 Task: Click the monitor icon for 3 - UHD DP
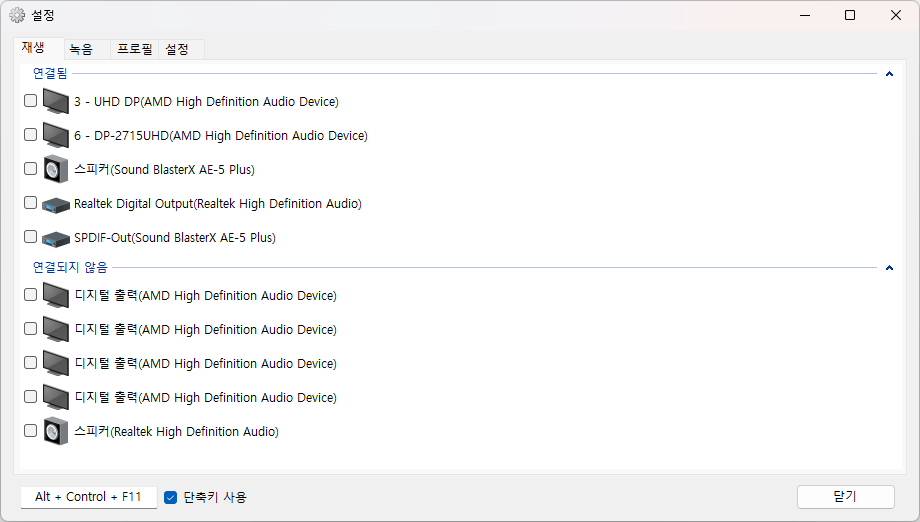tap(56, 101)
